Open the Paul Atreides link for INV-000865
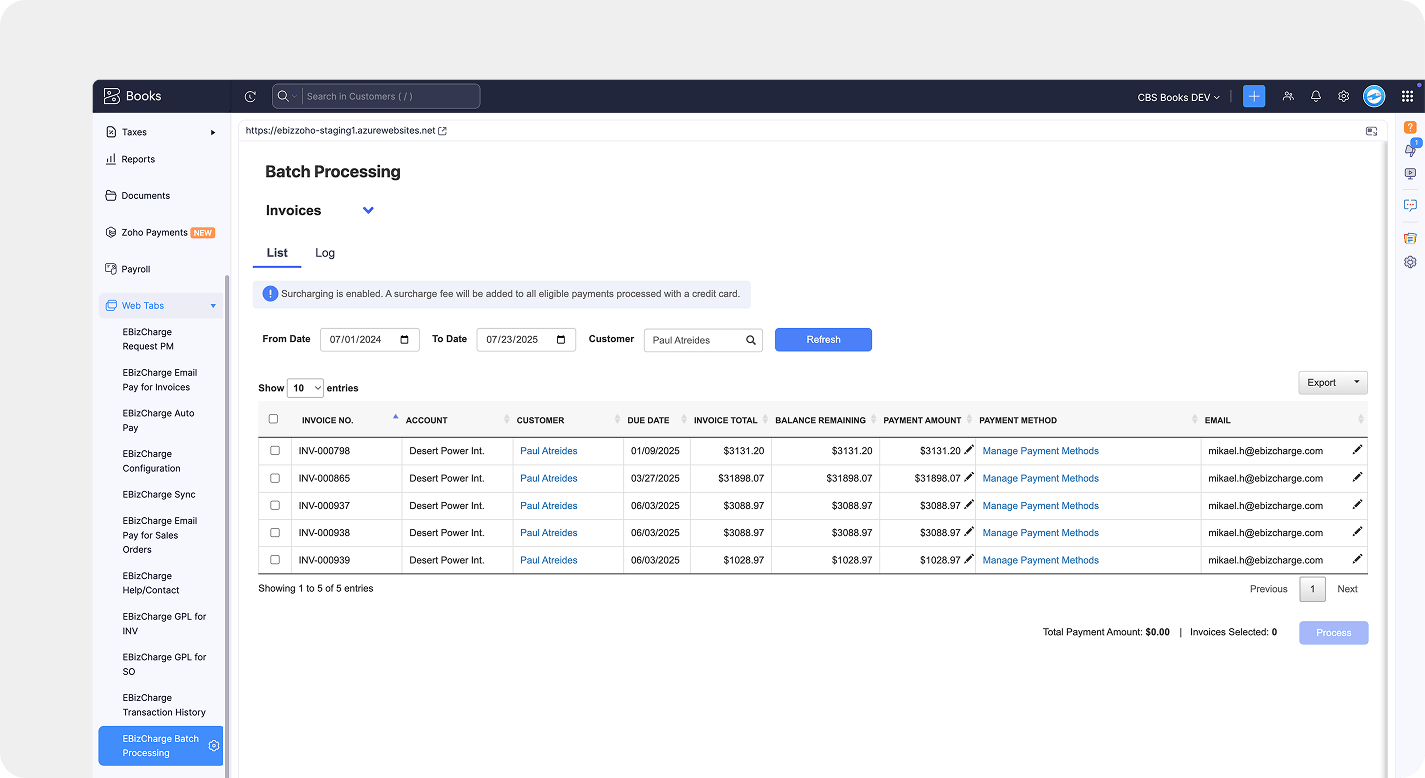This screenshot has width=1425, height=778. [x=549, y=478]
